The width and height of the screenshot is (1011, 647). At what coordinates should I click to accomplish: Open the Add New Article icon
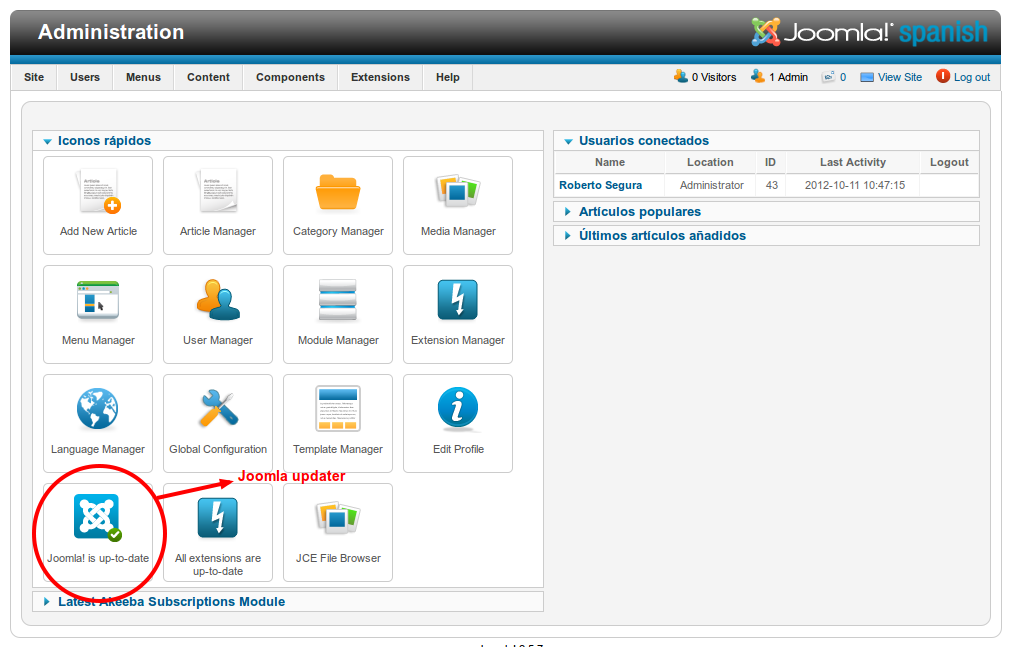[97, 205]
